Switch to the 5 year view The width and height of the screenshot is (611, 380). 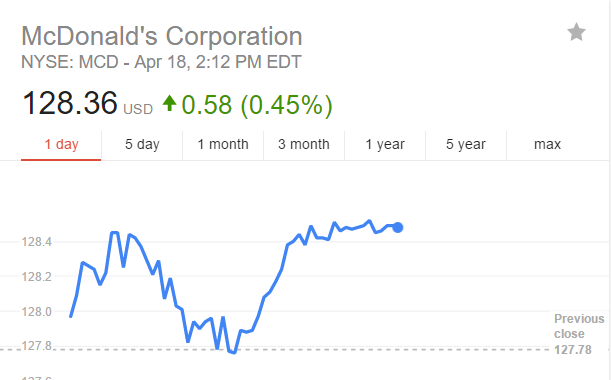point(466,145)
